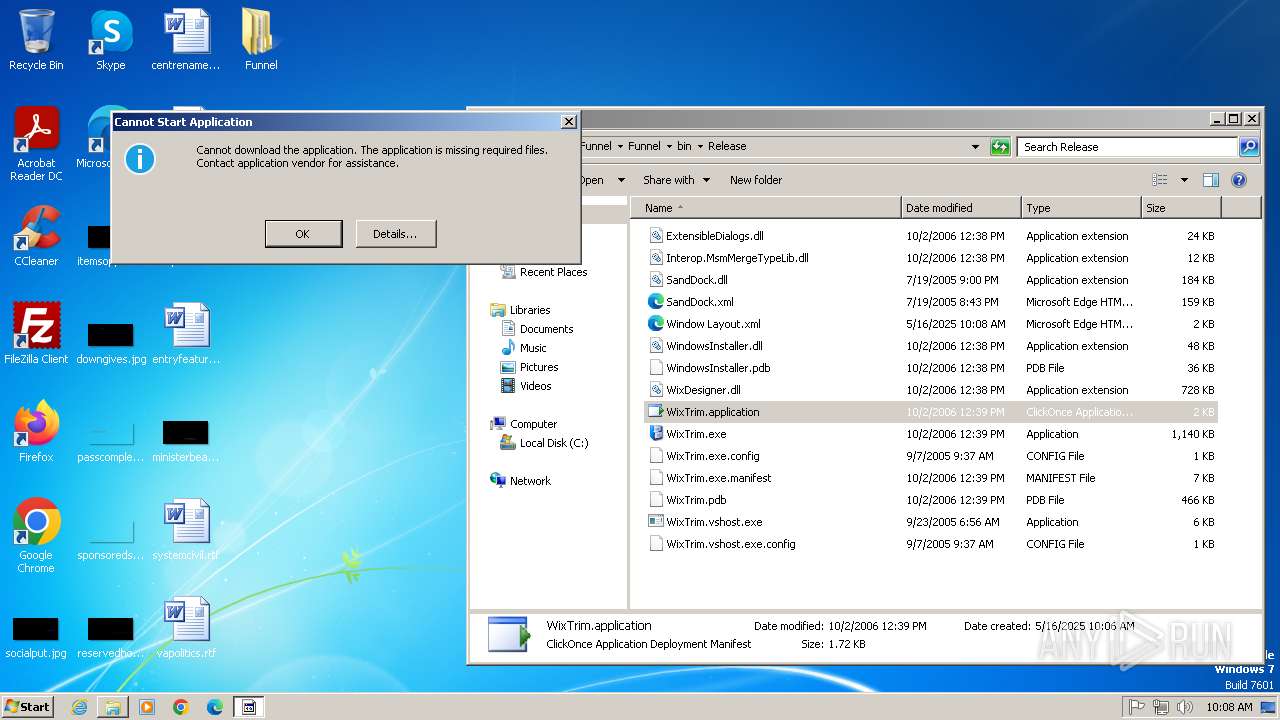
Task: Open entryfeatur Word document on desktop
Action: coord(186,334)
